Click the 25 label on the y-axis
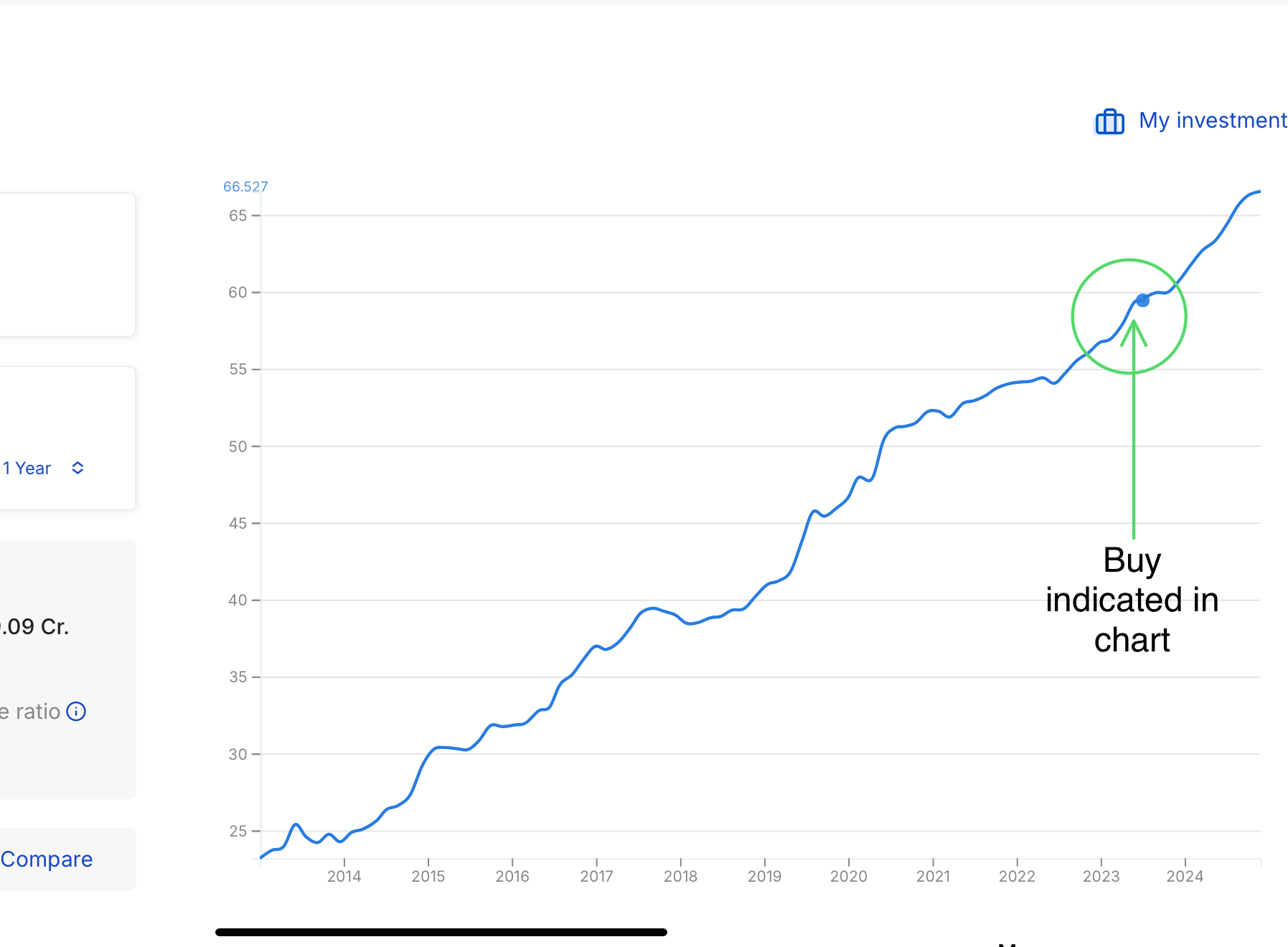The height and width of the screenshot is (947, 1288). (x=238, y=831)
